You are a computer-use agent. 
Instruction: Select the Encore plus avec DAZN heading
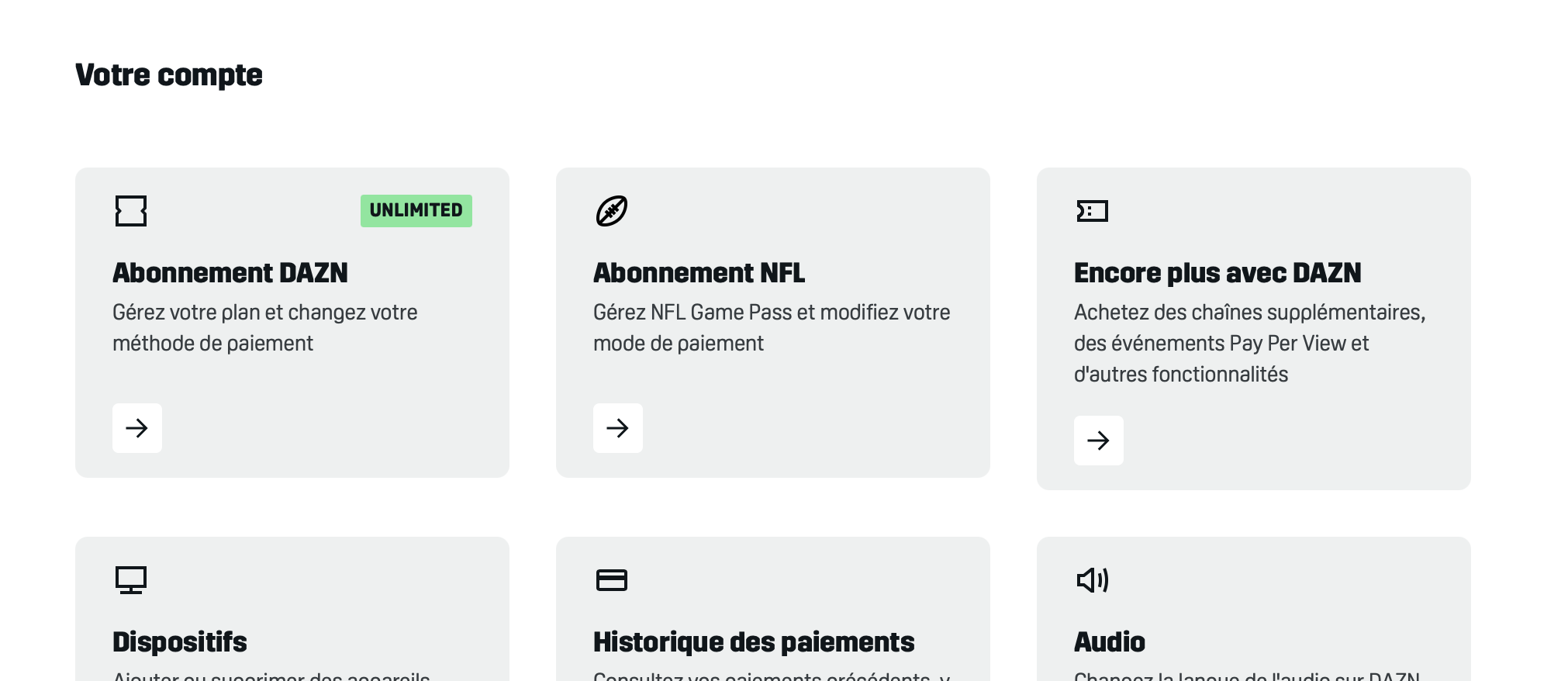(1217, 273)
